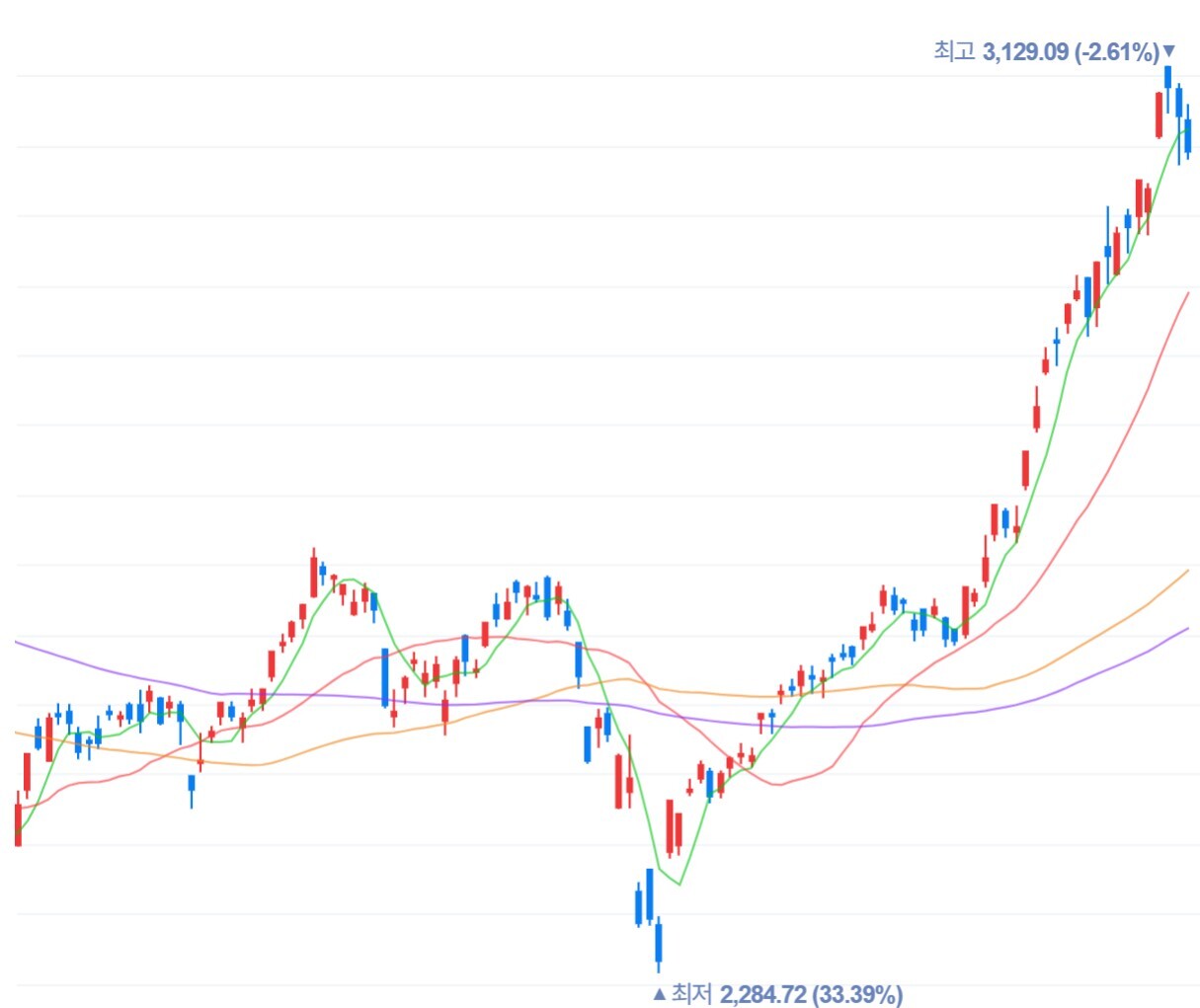Click the left start of the purple moving average line
The image size is (1200, 1008).
(18, 643)
